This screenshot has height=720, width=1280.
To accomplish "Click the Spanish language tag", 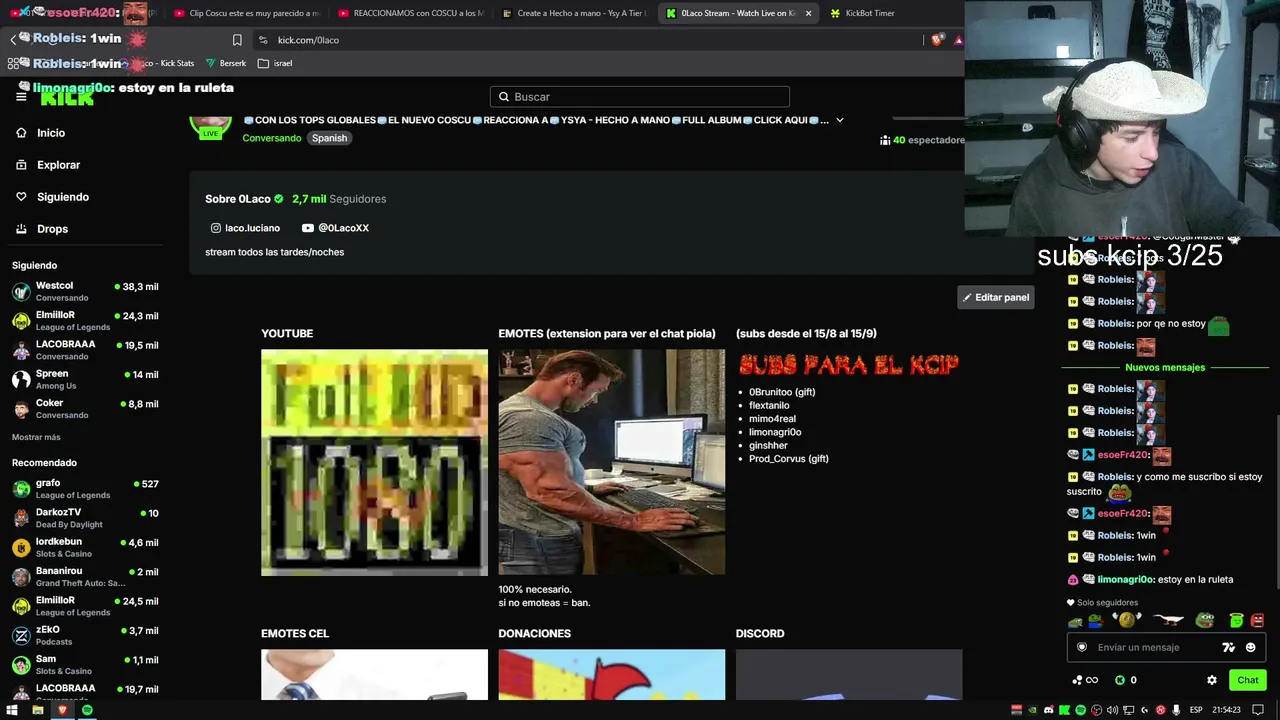I will 329,138.
